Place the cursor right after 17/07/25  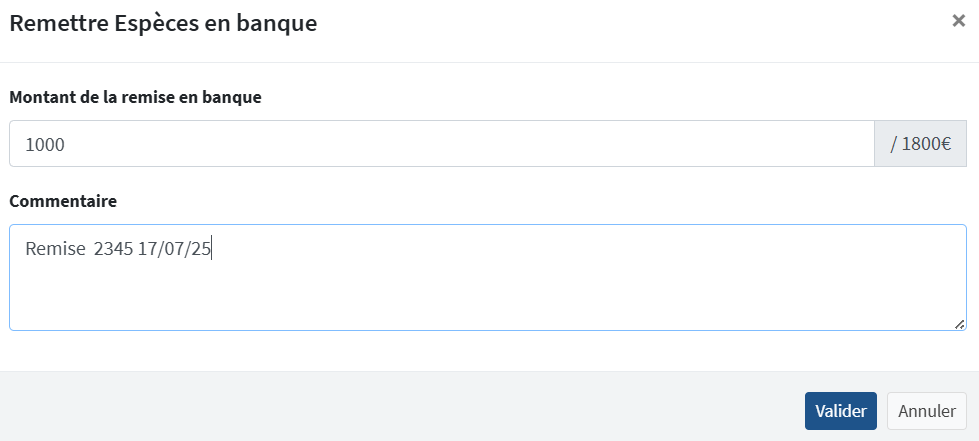coord(212,250)
